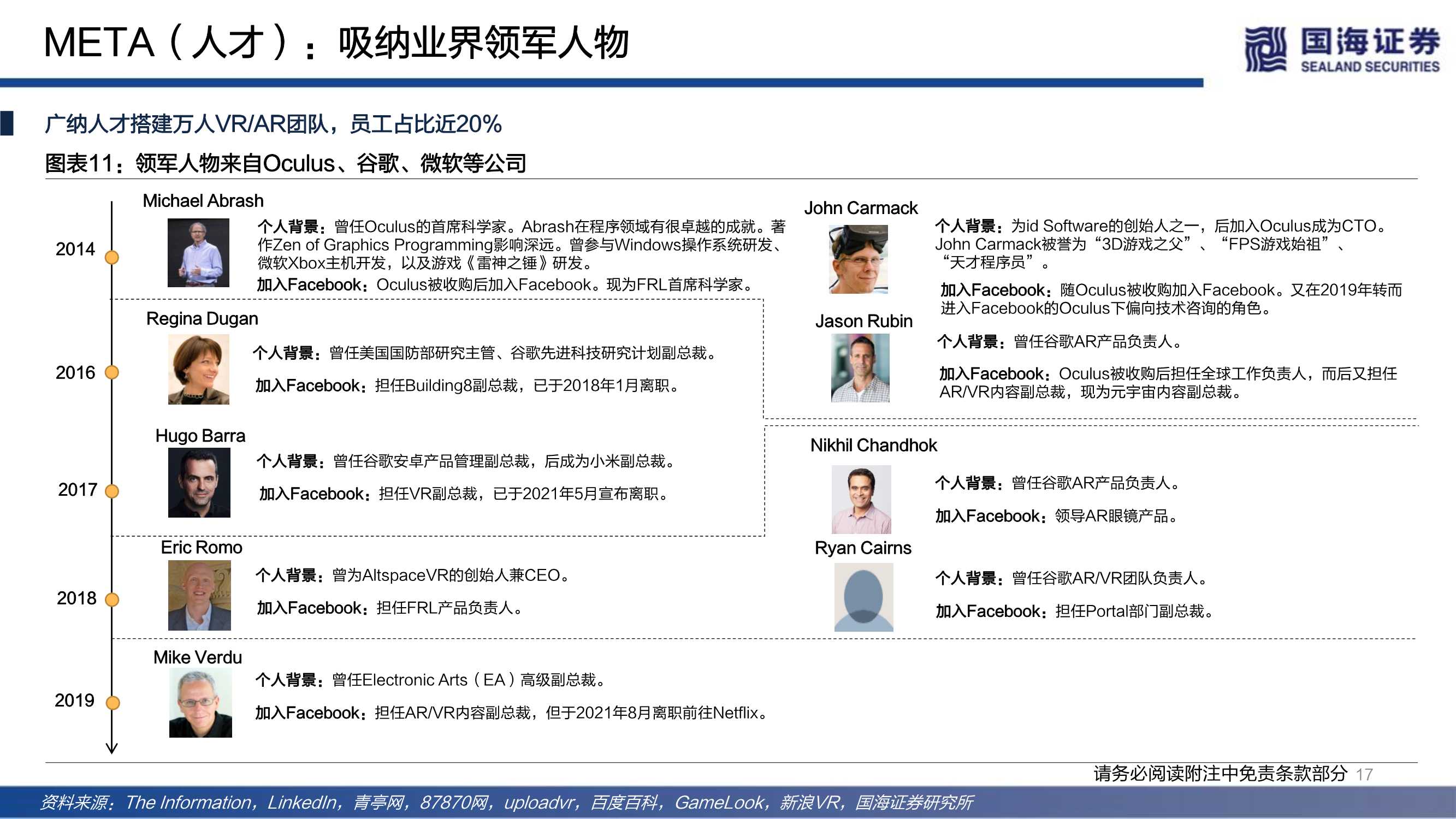Click the source line starting "资料来源：The Information"
The width and height of the screenshot is (1456, 819).
(x=506, y=803)
